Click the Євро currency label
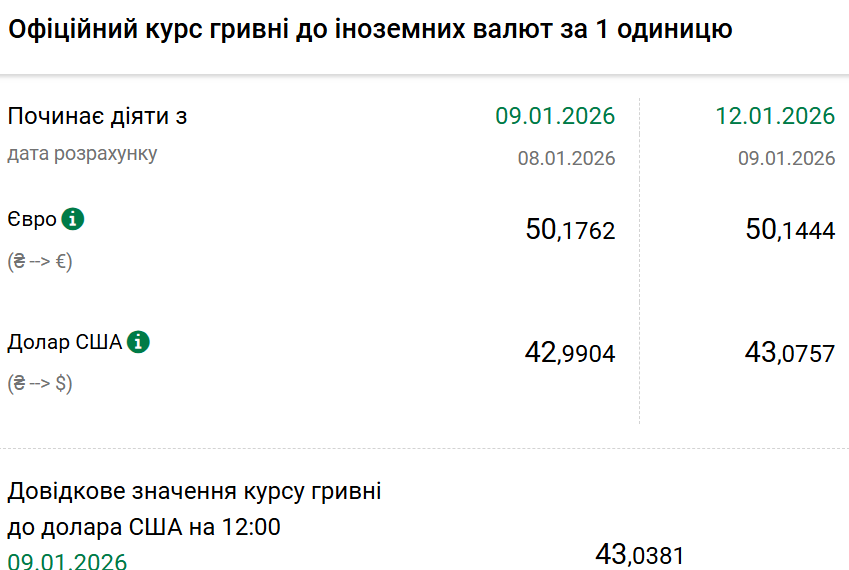The height and width of the screenshot is (570, 849). (x=32, y=219)
